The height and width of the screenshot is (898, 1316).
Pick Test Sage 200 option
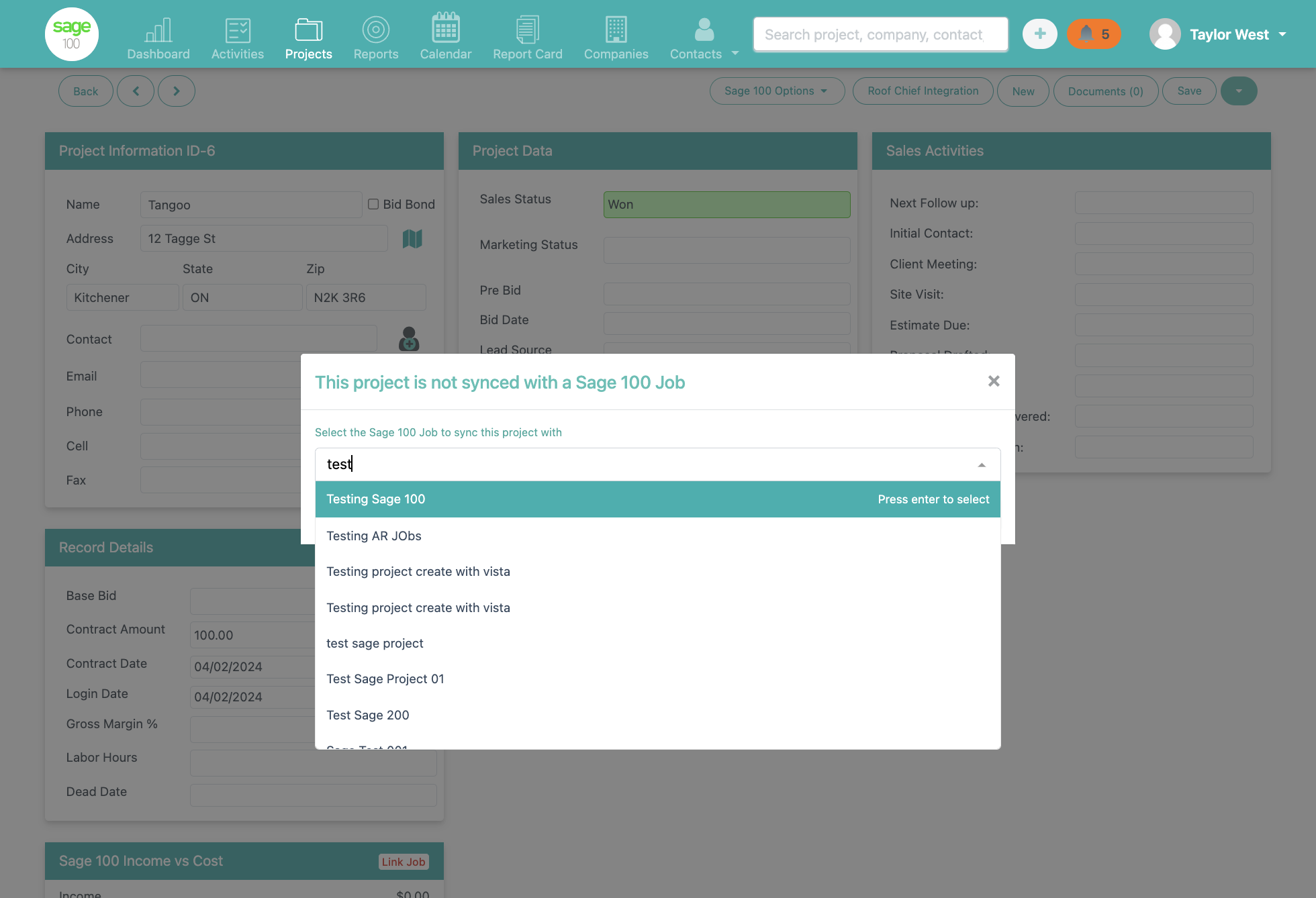click(x=658, y=715)
